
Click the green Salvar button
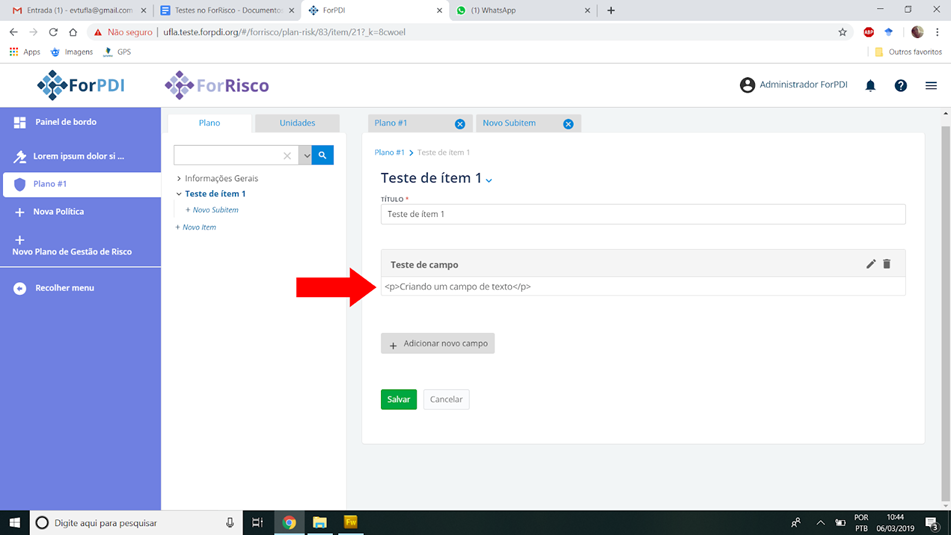tap(398, 399)
